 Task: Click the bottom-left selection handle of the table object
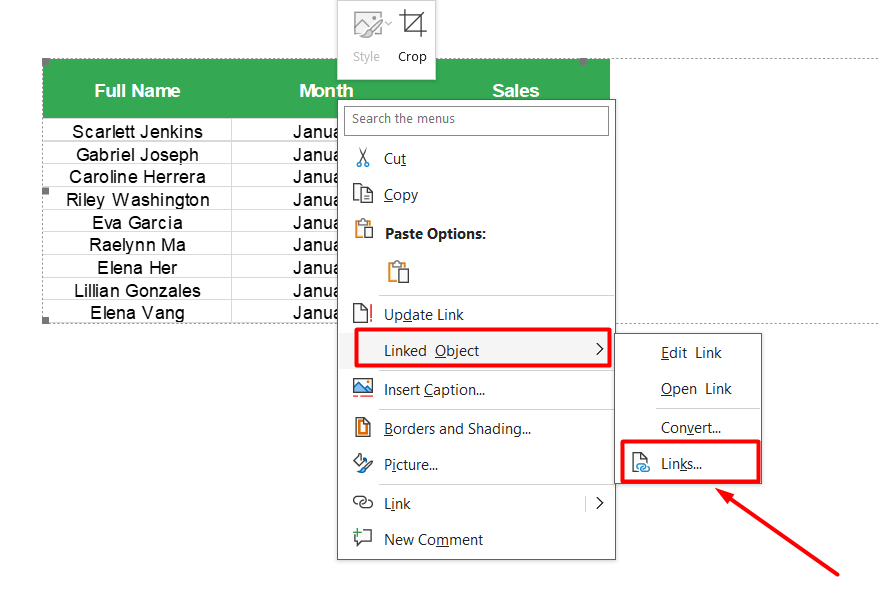[x=46, y=320]
